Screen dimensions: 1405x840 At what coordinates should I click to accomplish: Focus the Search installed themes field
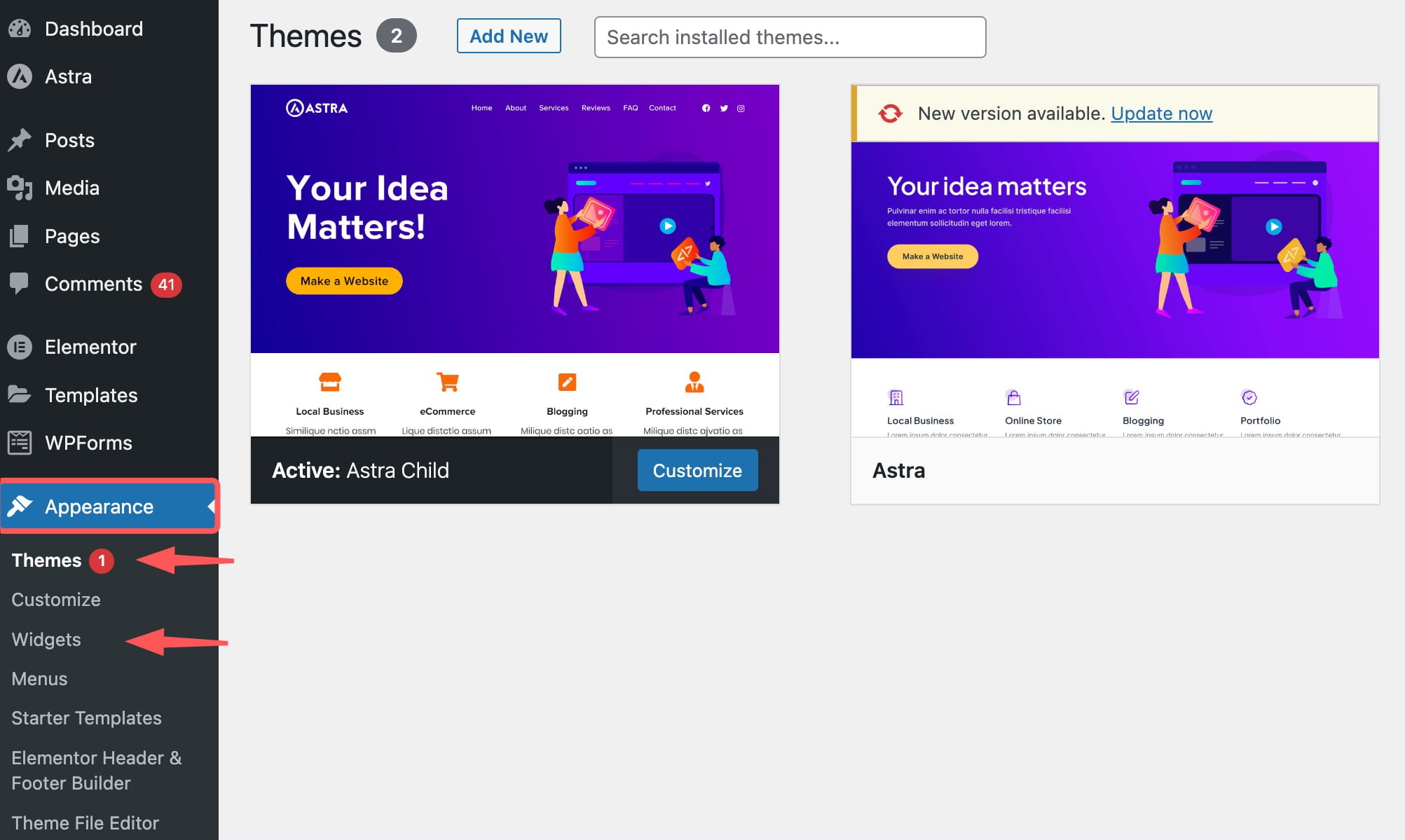(790, 37)
